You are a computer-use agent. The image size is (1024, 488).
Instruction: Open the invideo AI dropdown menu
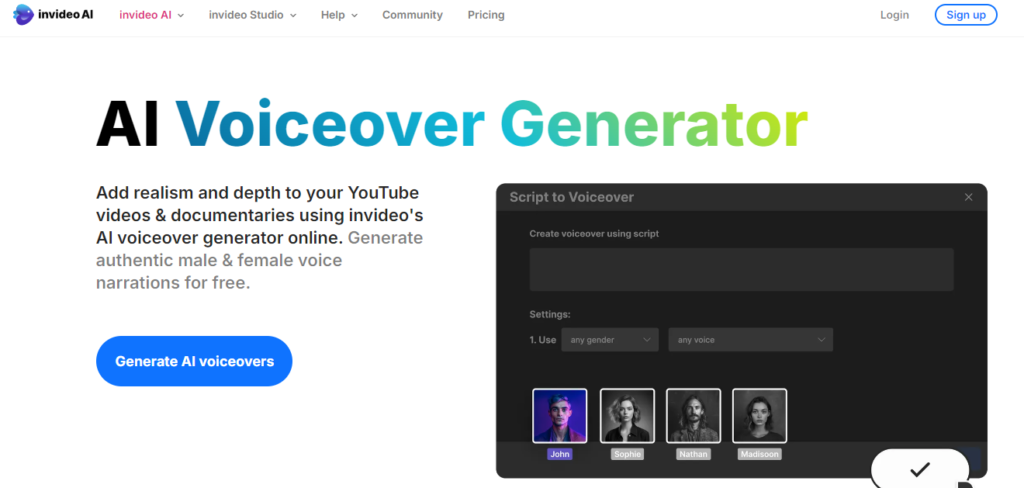point(152,15)
